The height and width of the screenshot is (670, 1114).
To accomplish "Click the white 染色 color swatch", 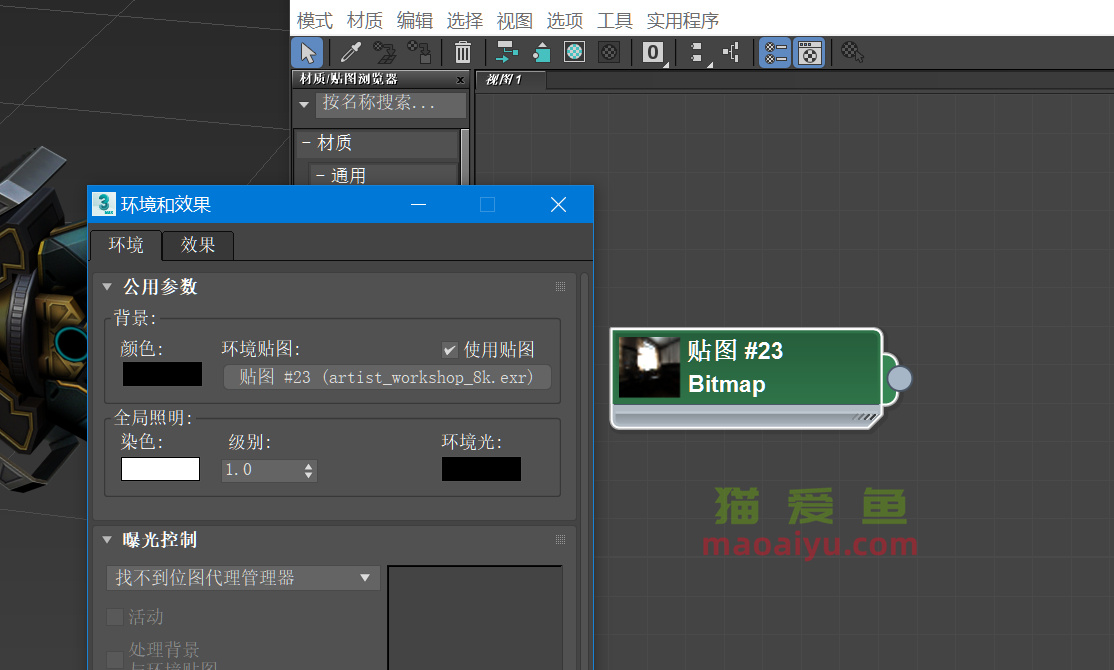I will (160, 469).
